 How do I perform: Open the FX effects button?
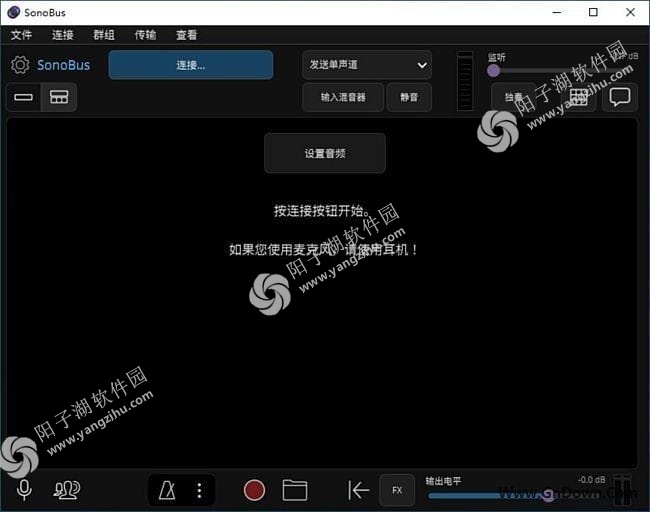[x=397, y=490]
